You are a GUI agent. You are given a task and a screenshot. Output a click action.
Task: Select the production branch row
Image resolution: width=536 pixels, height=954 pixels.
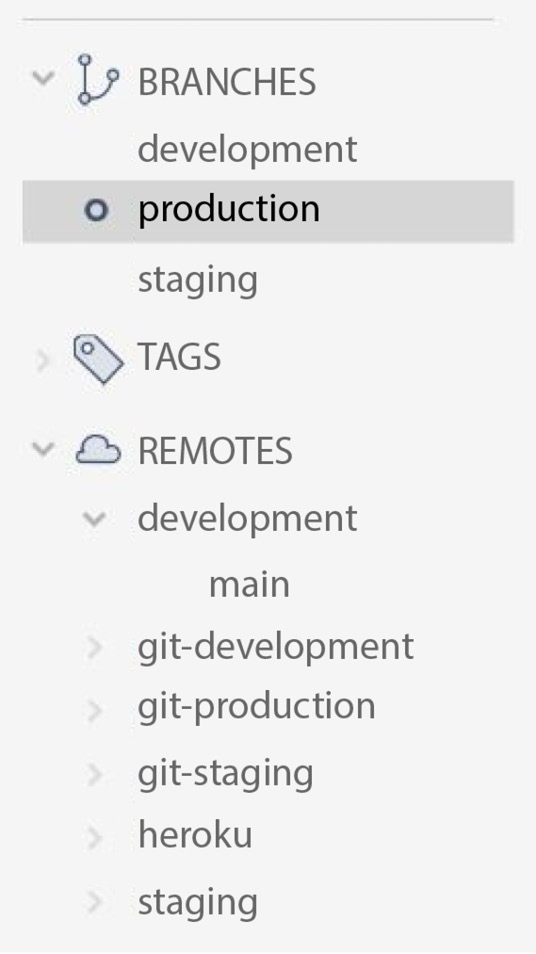click(268, 211)
